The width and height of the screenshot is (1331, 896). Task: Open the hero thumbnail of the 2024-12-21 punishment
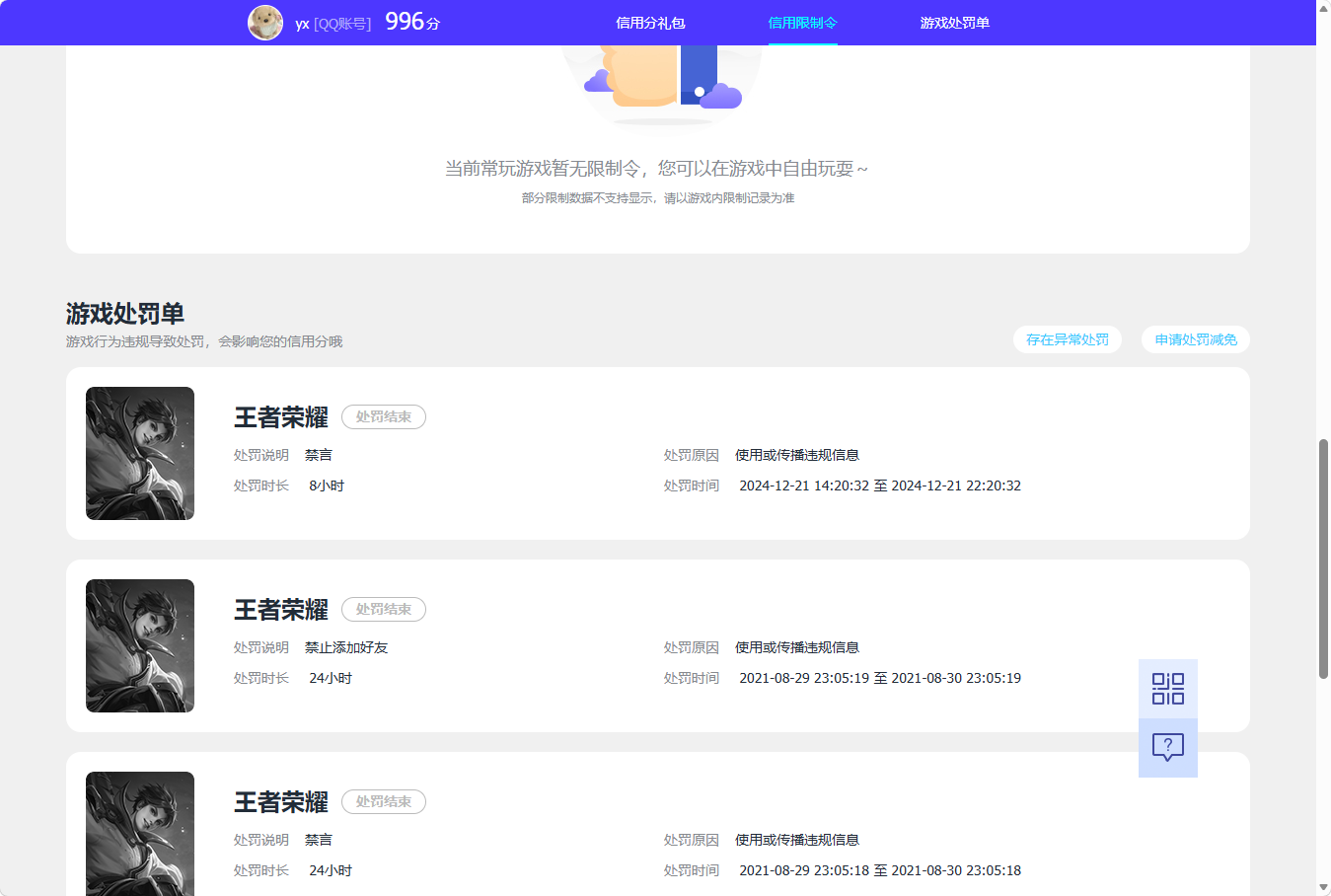(x=140, y=453)
